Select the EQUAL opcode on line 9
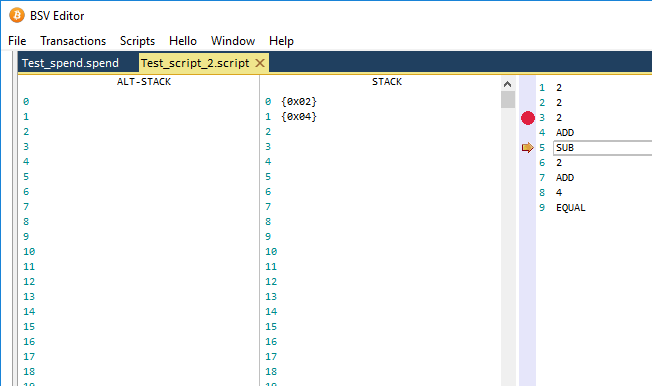The height and width of the screenshot is (386, 652). [570, 208]
